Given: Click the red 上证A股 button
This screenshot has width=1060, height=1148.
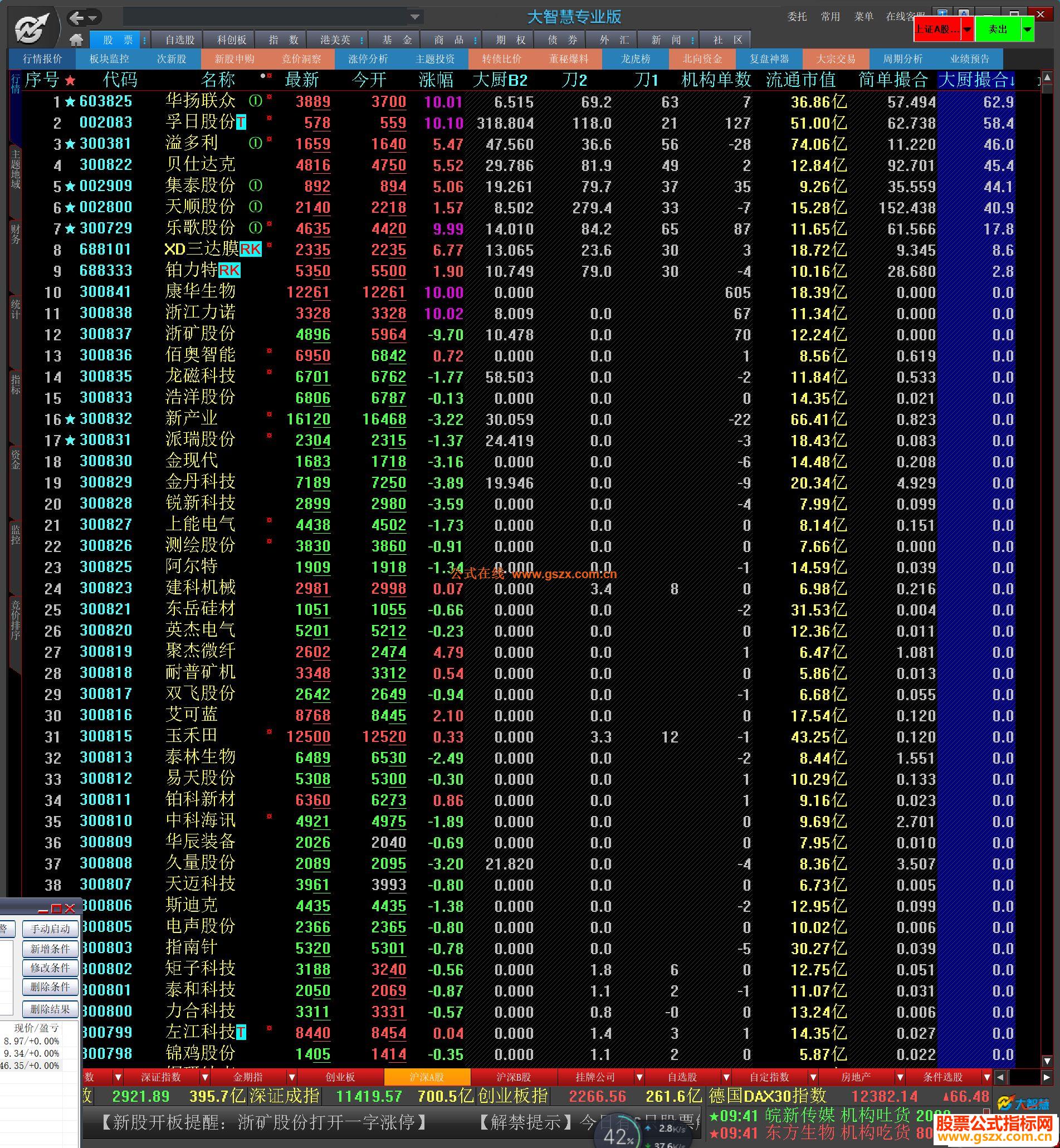Looking at the screenshot, I should tap(938, 30).
